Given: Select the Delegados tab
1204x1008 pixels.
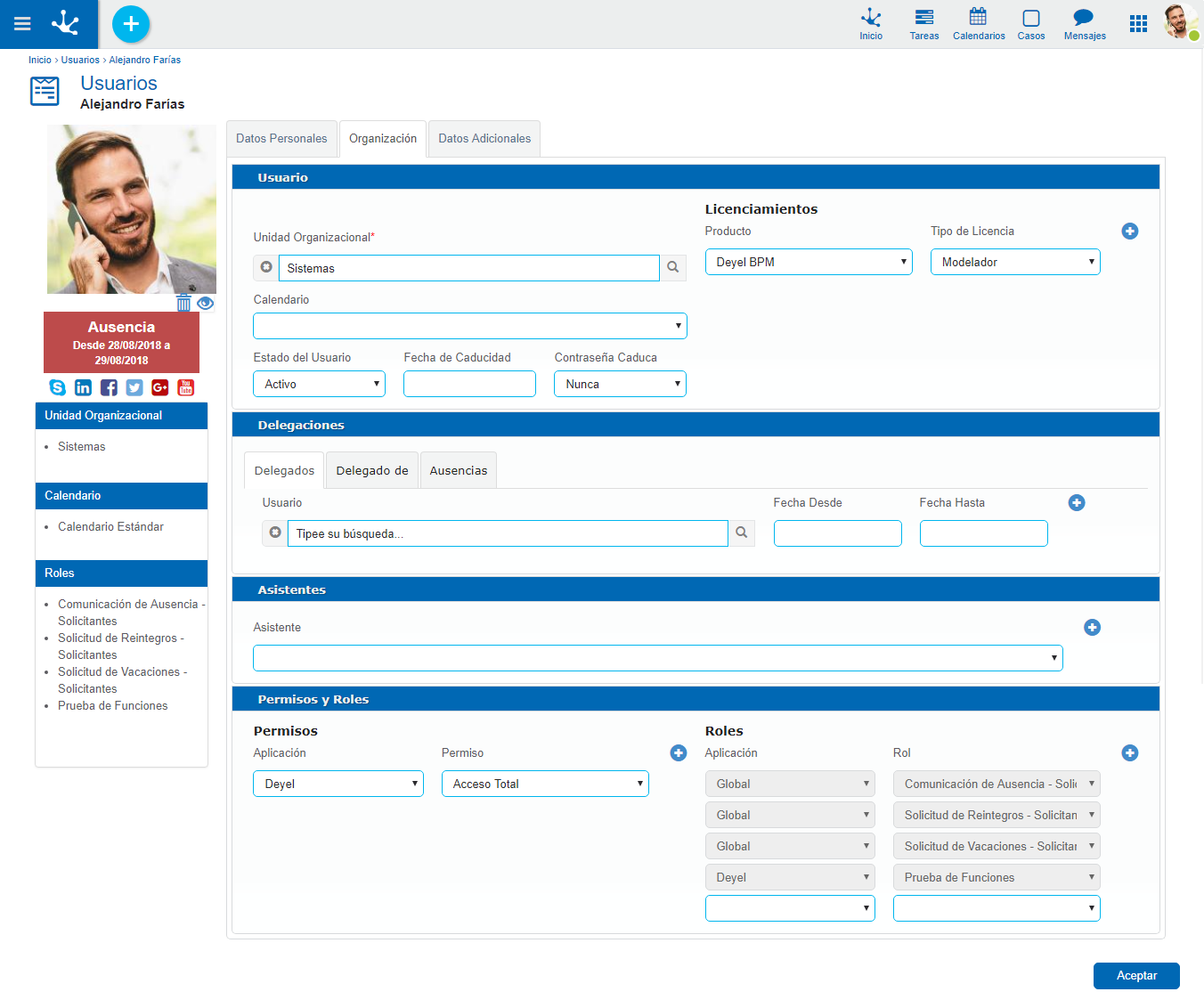Looking at the screenshot, I should pos(284,470).
